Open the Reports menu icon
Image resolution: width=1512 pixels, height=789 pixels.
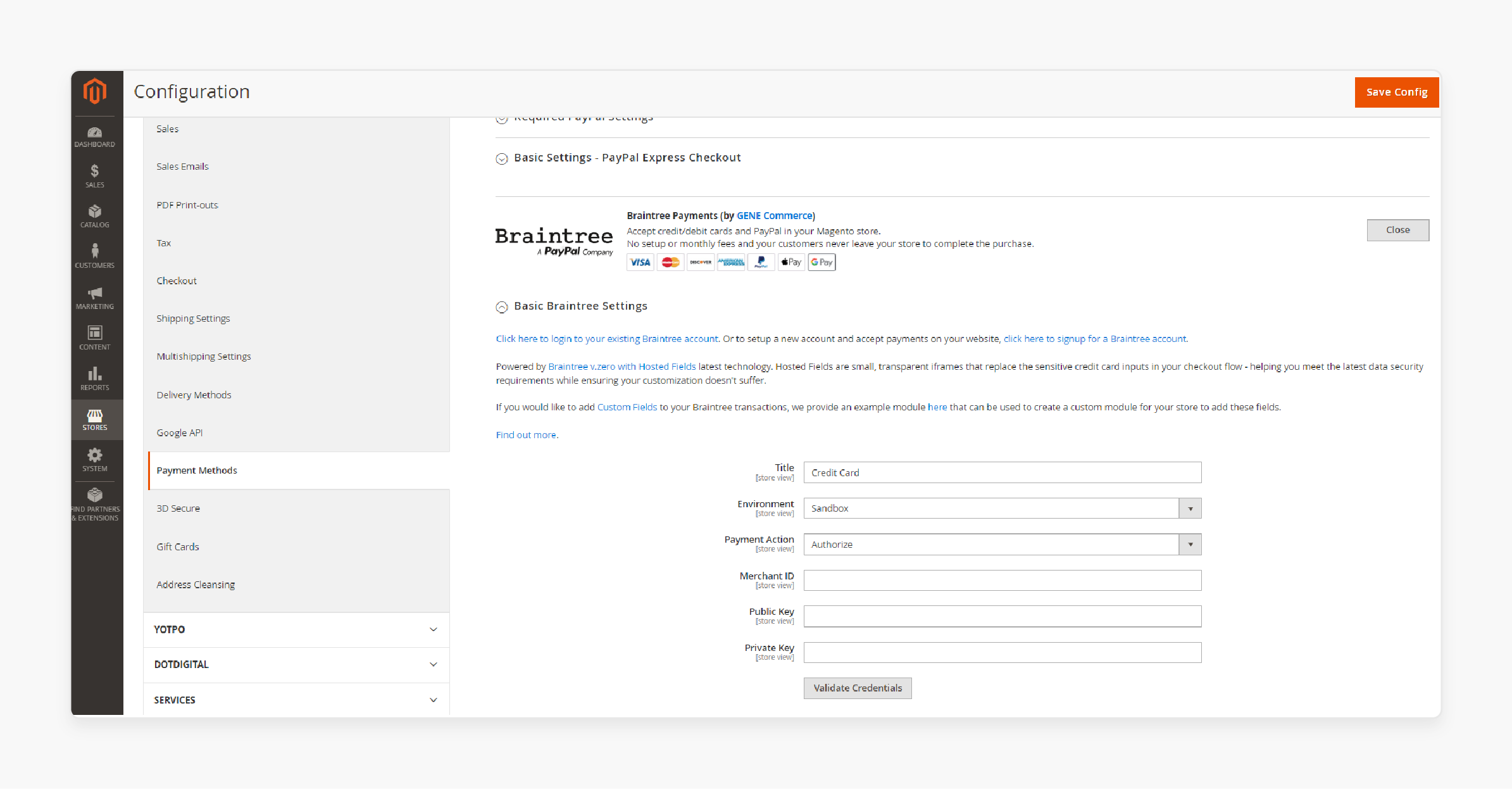[x=95, y=379]
